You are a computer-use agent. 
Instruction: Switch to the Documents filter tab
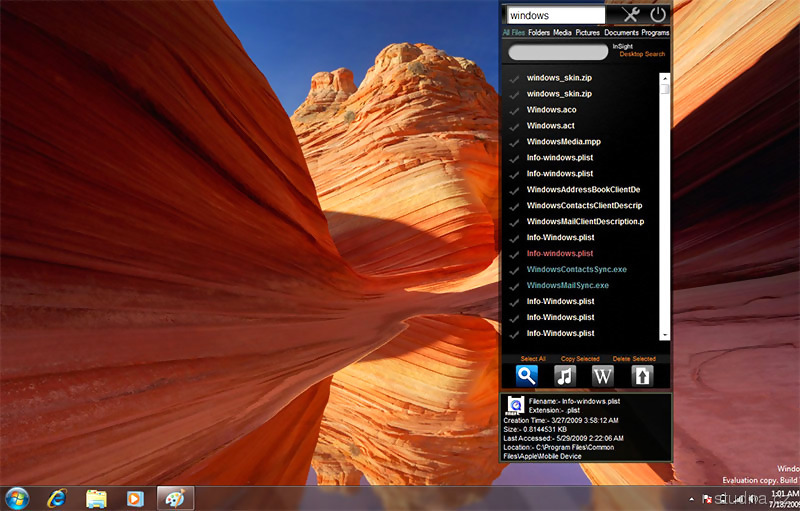coord(621,33)
